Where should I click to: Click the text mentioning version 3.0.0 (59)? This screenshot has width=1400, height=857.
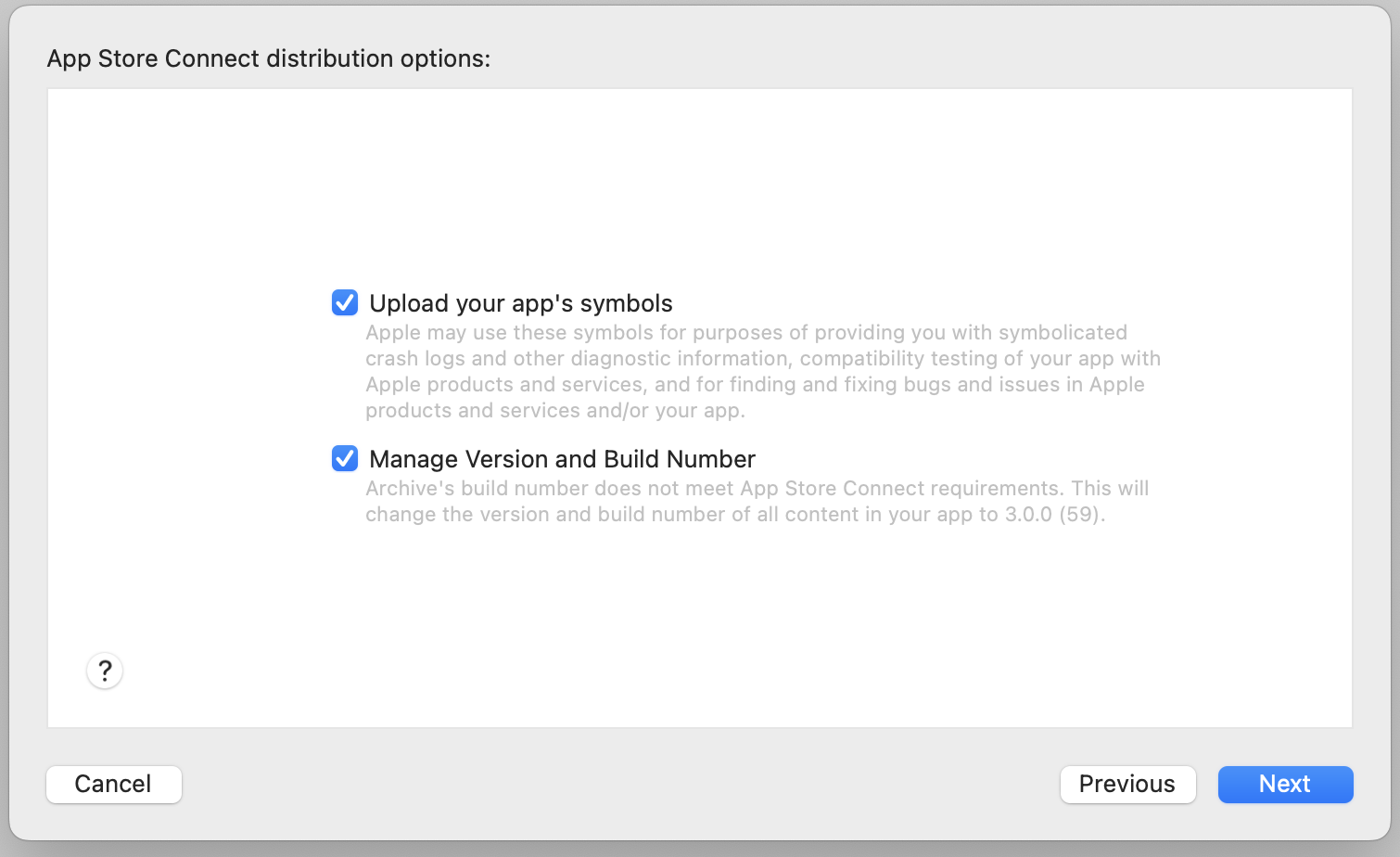(735, 514)
